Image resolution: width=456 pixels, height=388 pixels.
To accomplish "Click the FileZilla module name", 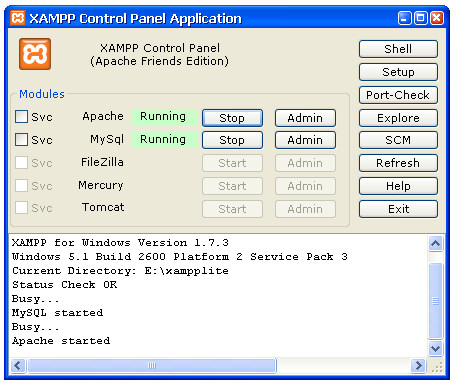I will click(x=102, y=162).
